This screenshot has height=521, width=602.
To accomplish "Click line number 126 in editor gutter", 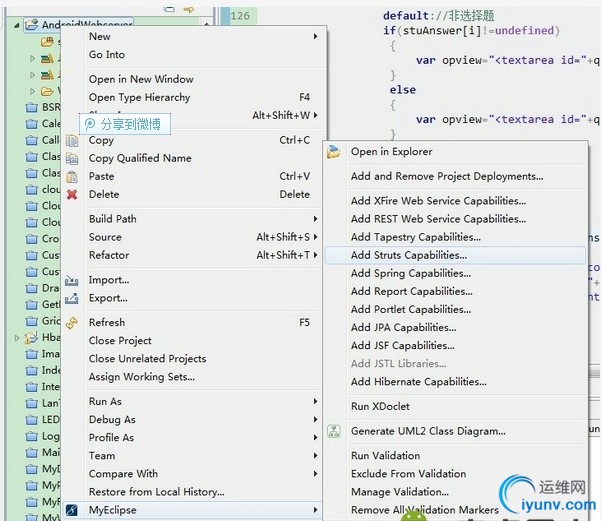I will [x=240, y=16].
